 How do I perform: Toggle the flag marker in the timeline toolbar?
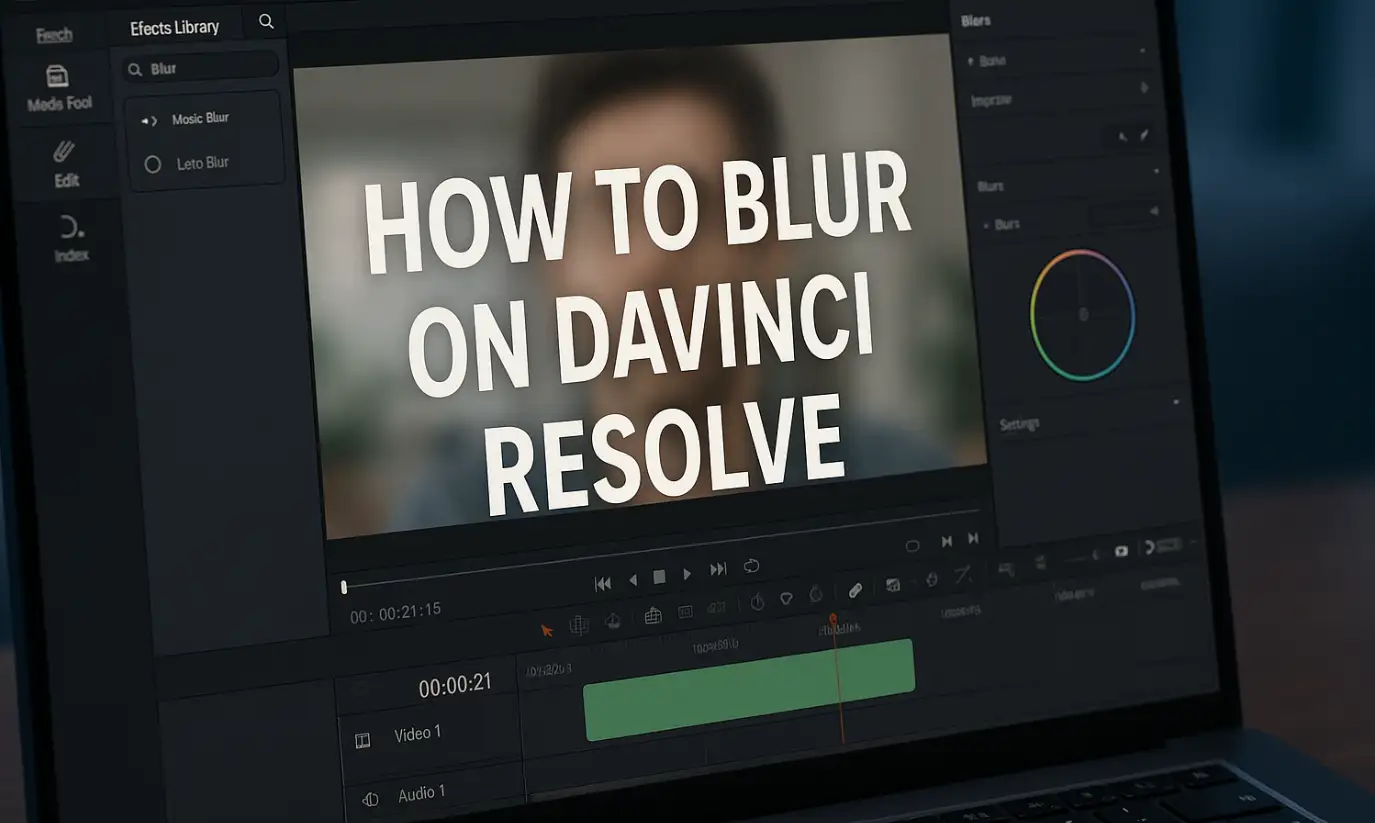click(x=787, y=597)
